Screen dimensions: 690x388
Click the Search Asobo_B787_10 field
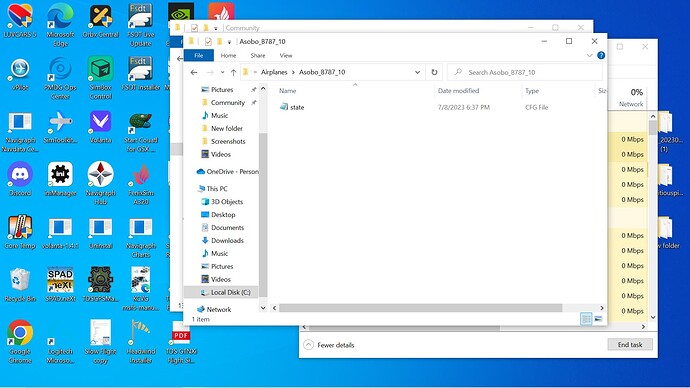click(525, 72)
